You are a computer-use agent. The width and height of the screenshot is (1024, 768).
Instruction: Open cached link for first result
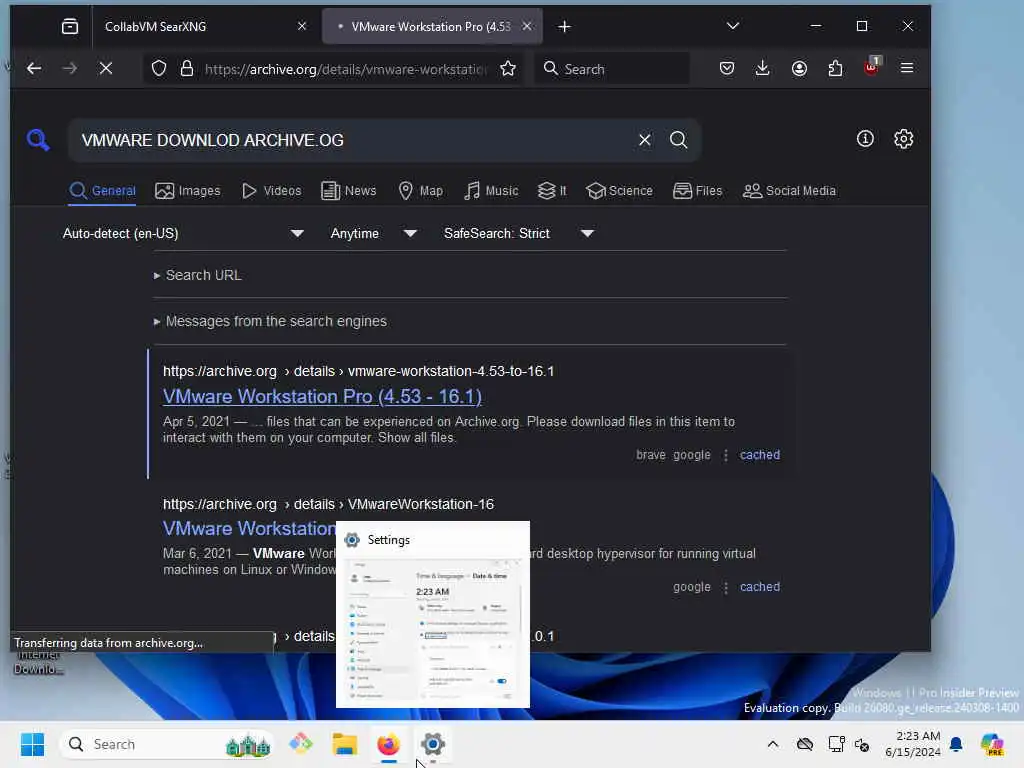pyautogui.click(x=760, y=455)
